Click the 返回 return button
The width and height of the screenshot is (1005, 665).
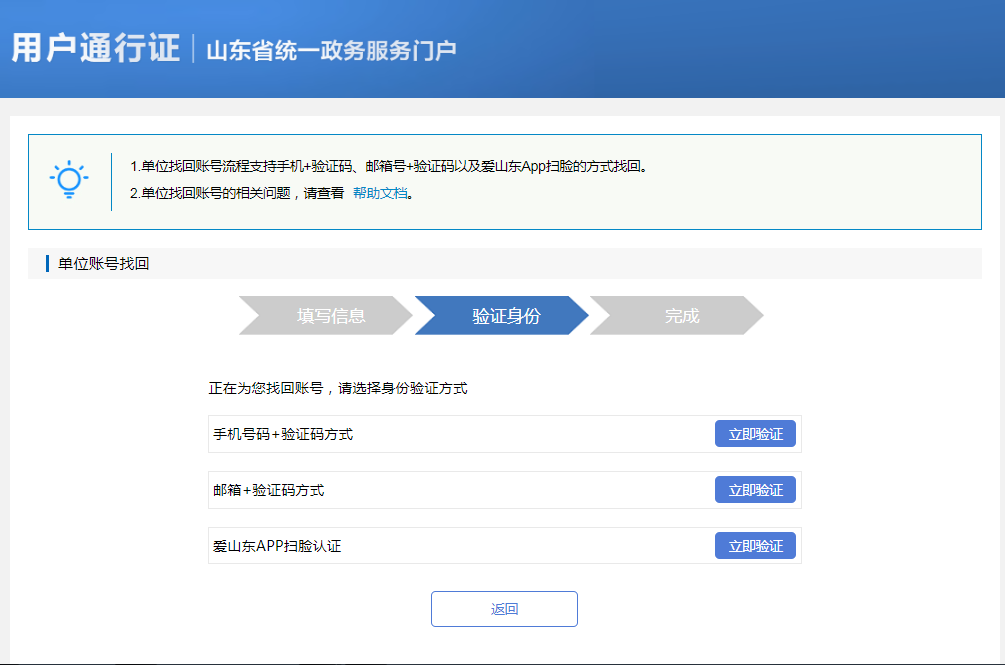[503, 608]
